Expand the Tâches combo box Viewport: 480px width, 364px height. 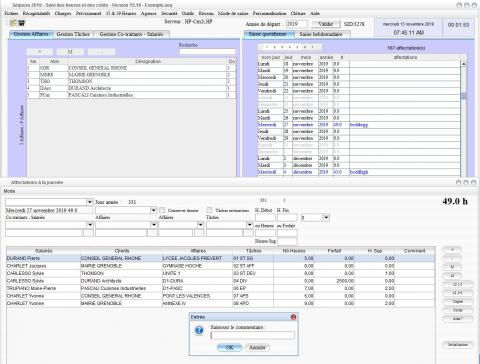250,225
